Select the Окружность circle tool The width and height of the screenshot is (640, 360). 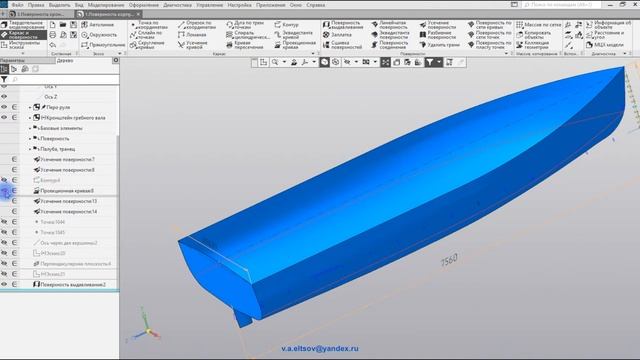pos(98,35)
